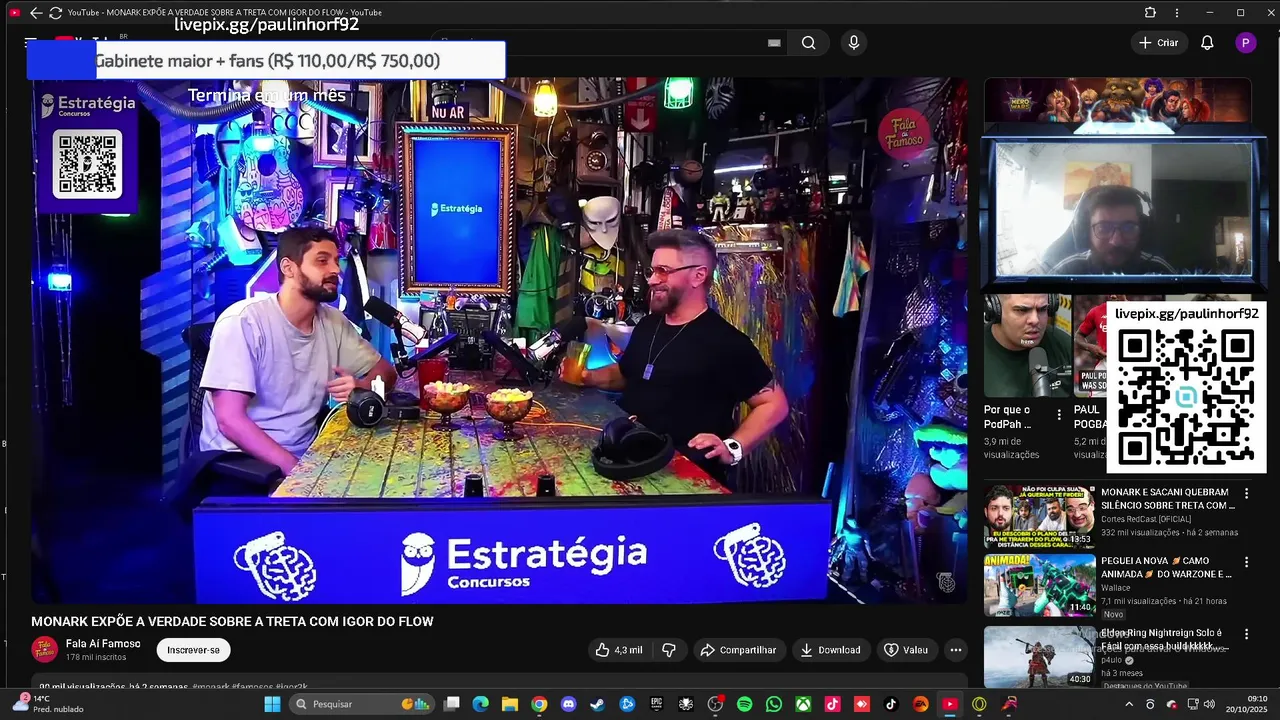The height and width of the screenshot is (720, 1280).
Task: Open Discord from taskbar
Action: click(x=569, y=704)
